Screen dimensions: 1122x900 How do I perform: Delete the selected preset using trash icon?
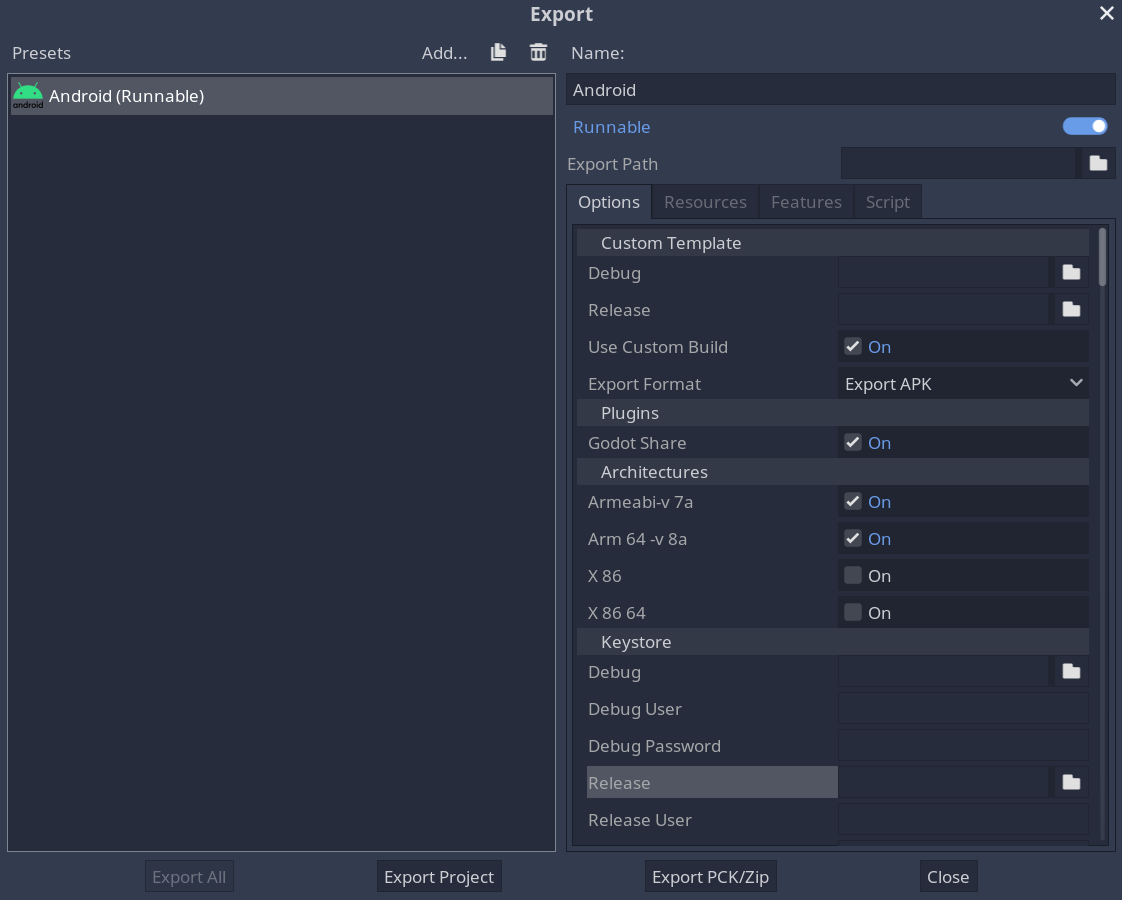pyautogui.click(x=538, y=52)
